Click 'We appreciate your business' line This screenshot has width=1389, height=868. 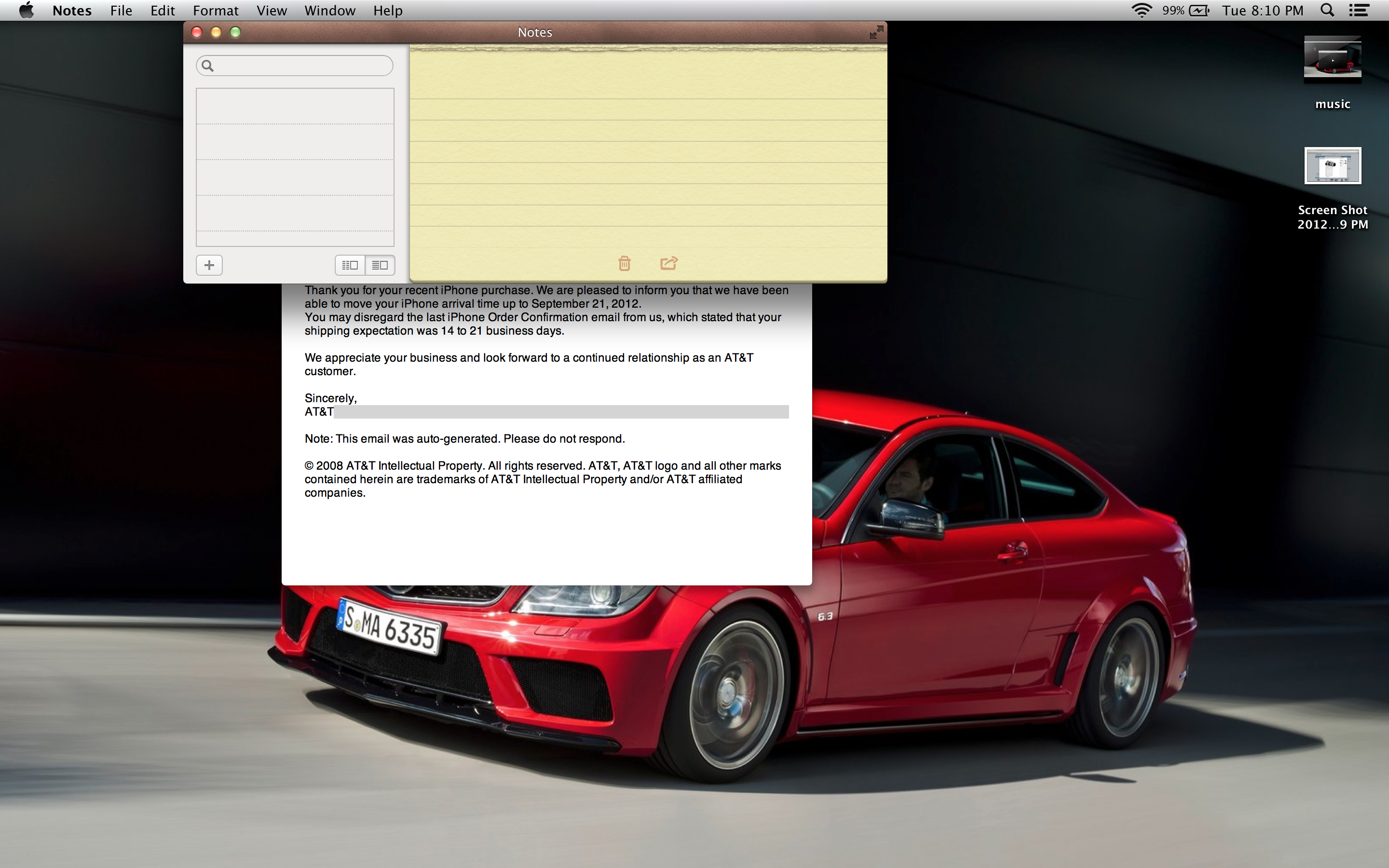[529, 358]
